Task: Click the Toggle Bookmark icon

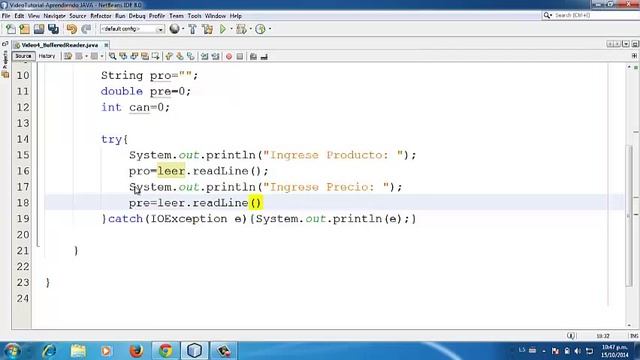Action: (191, 56)
